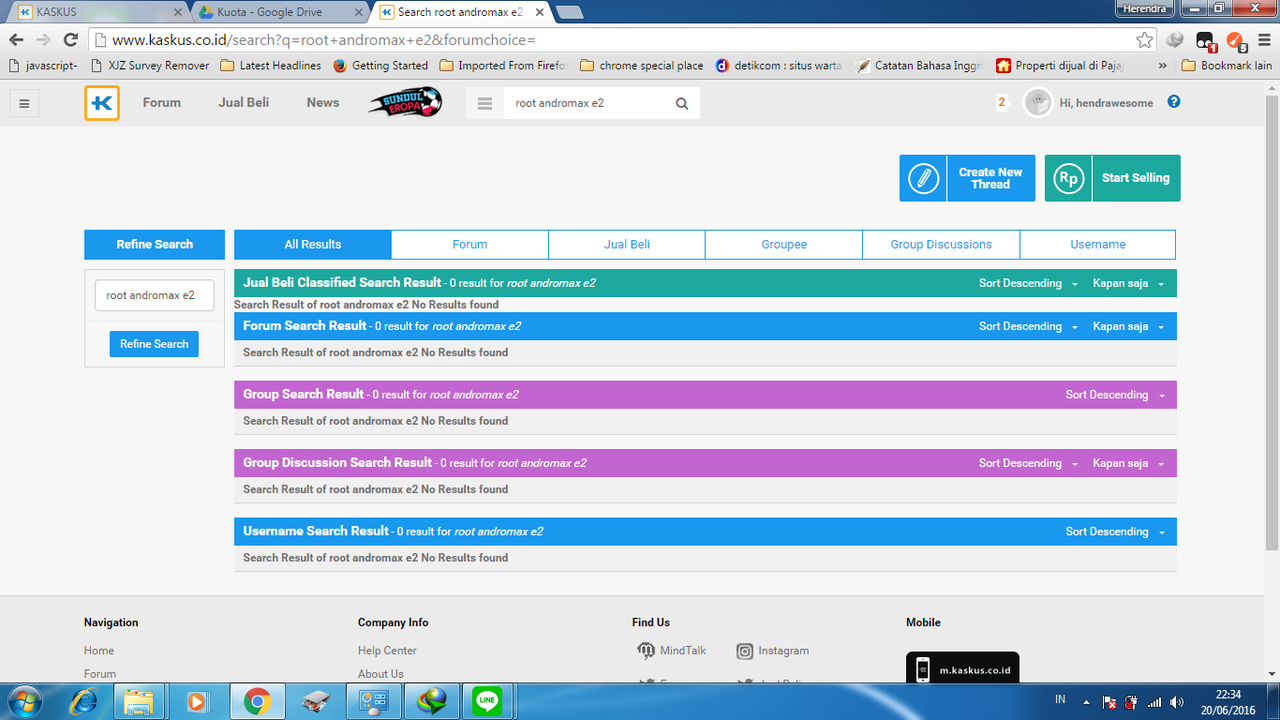The image size is (1280, 720).
Task: Open Latest Headlines bookmark folder
Action: 271,66
